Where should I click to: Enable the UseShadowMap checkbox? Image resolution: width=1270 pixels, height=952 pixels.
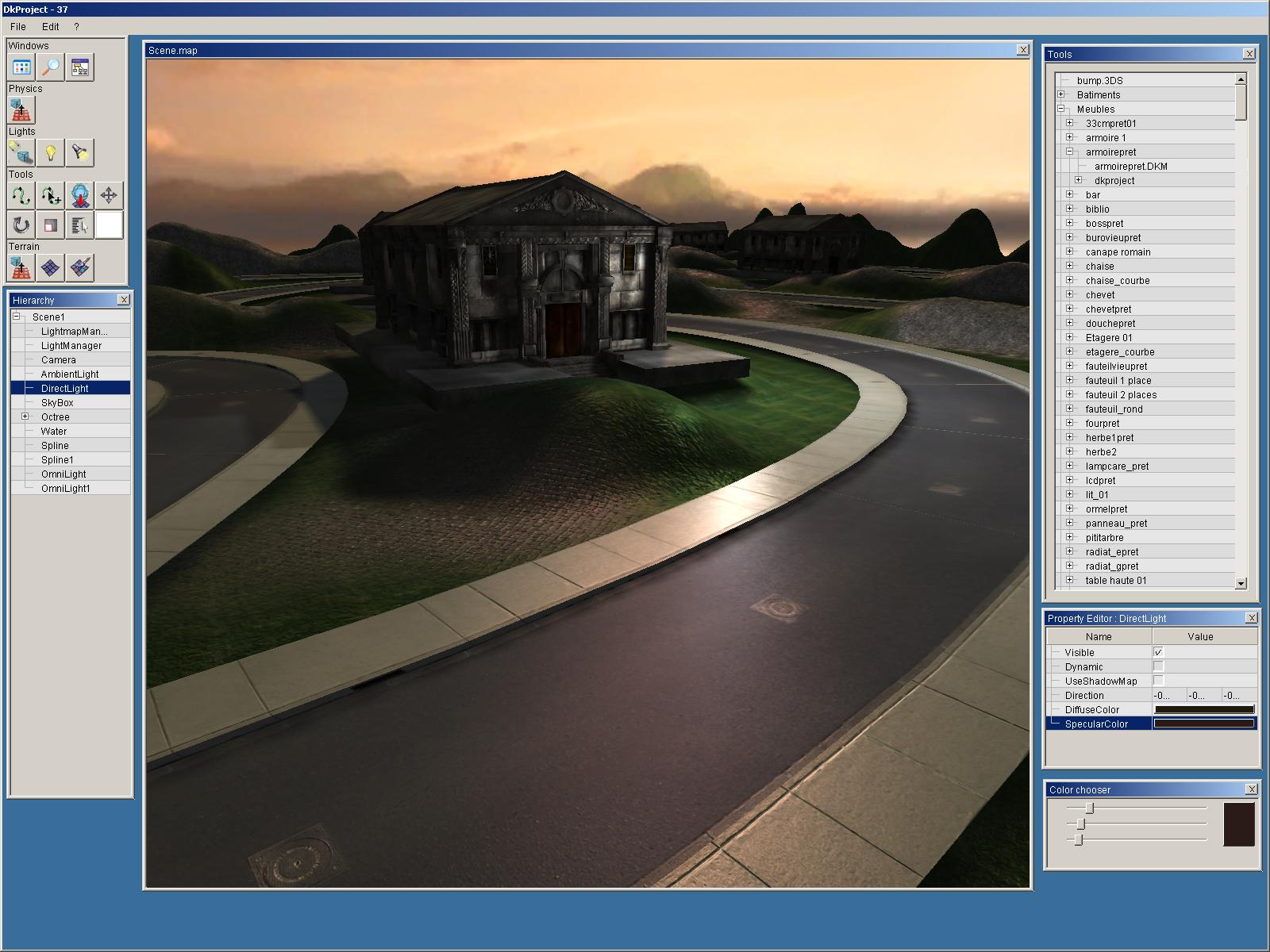click(x=1158, y=681)
